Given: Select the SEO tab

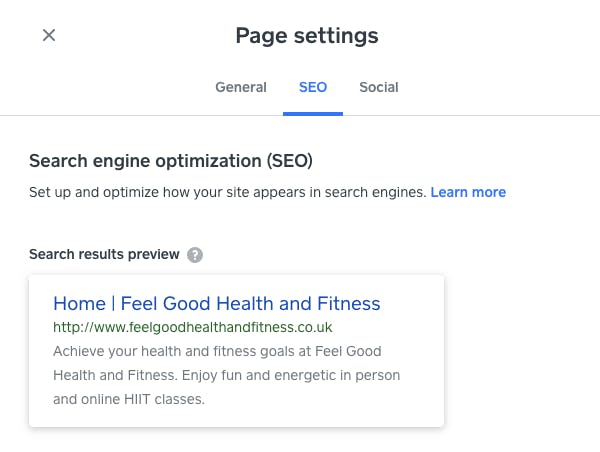Looking at the screenshot, I should (313, 87).
